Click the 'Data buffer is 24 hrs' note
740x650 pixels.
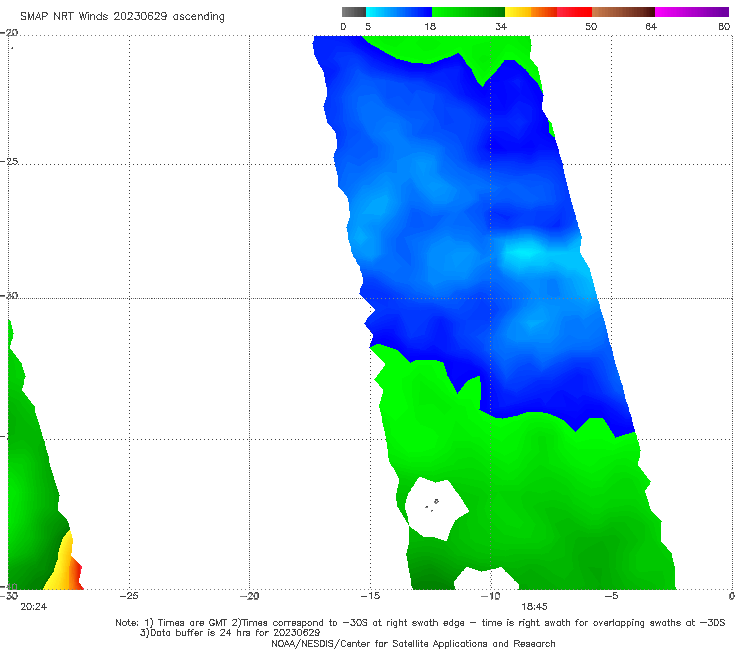click(230, 633)
